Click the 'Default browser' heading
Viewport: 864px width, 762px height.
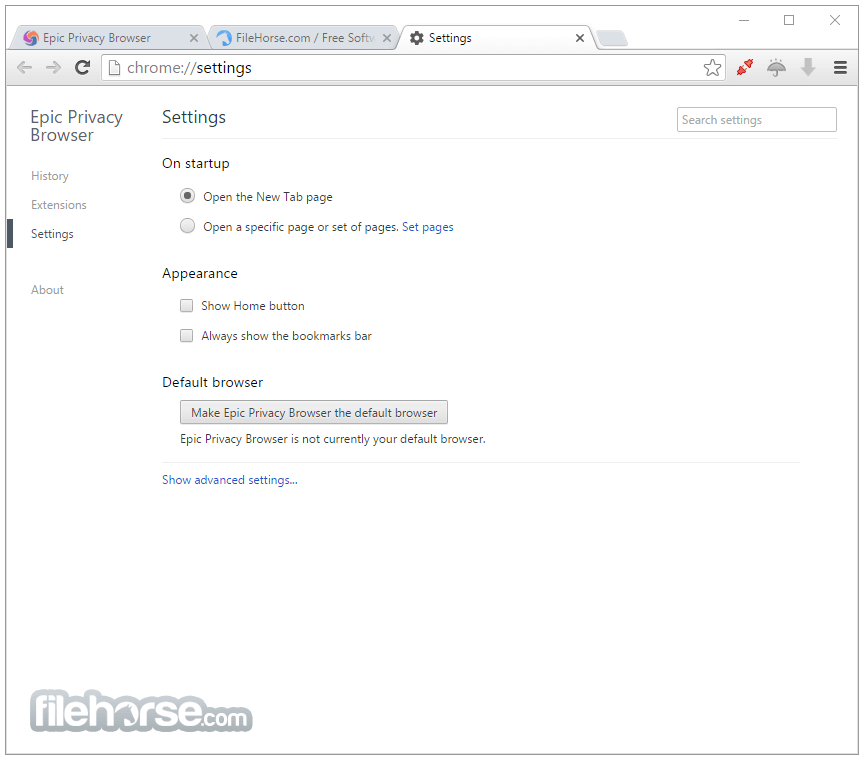212,382
